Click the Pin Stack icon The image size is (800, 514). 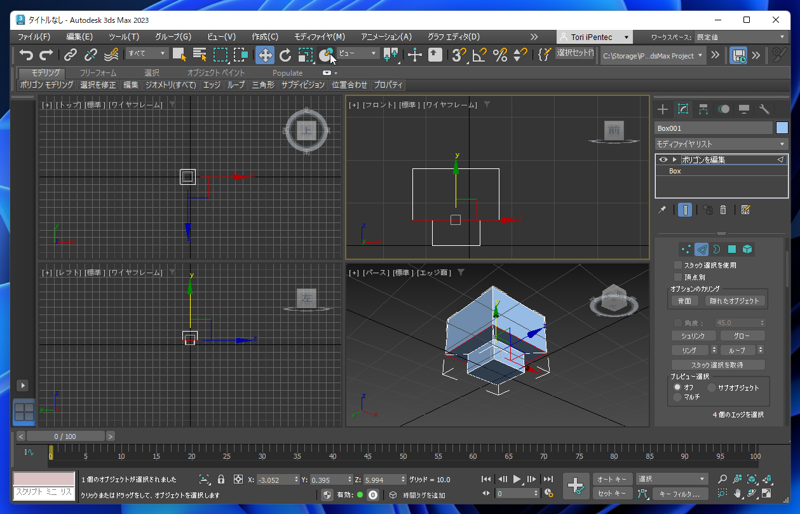pos(662,210)
